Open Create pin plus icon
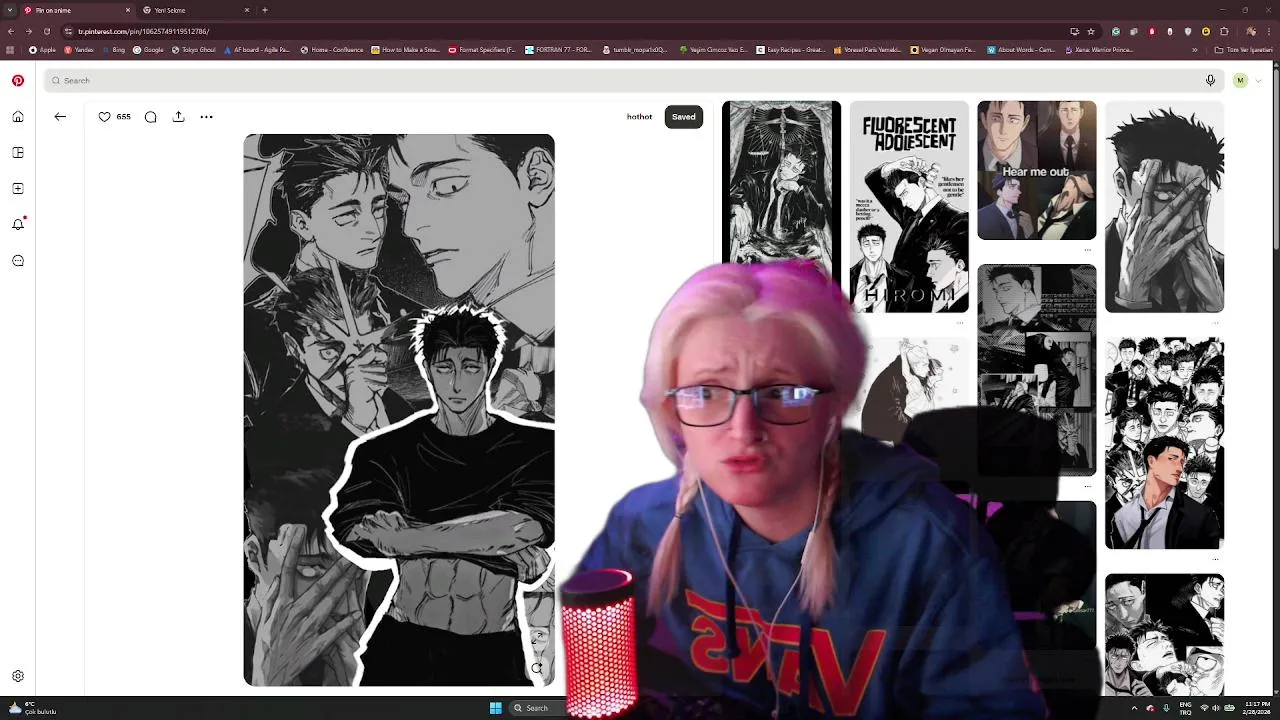Image resolution: width=1280 pixels, height=720 pixels. (x=18, y=189)
